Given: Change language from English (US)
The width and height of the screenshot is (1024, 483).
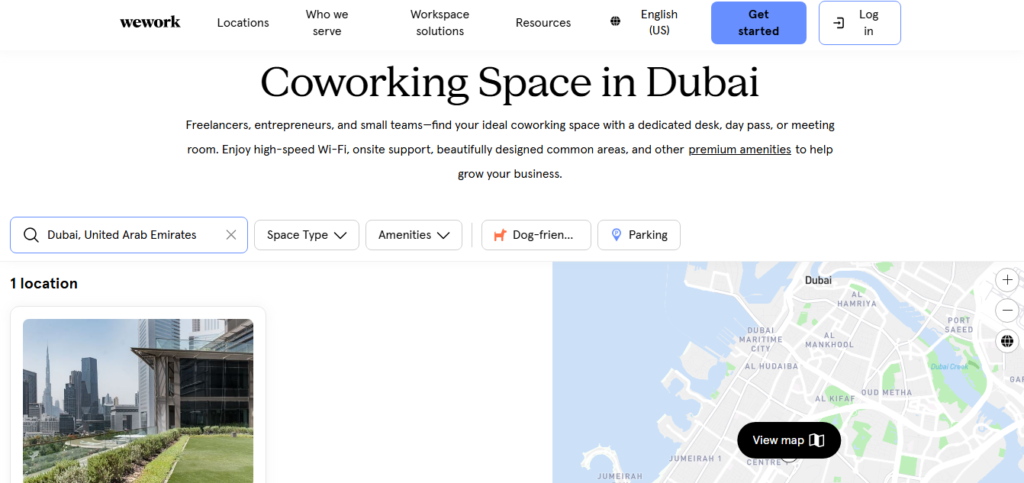Looking at the screenshot, I should coord(659,23).
